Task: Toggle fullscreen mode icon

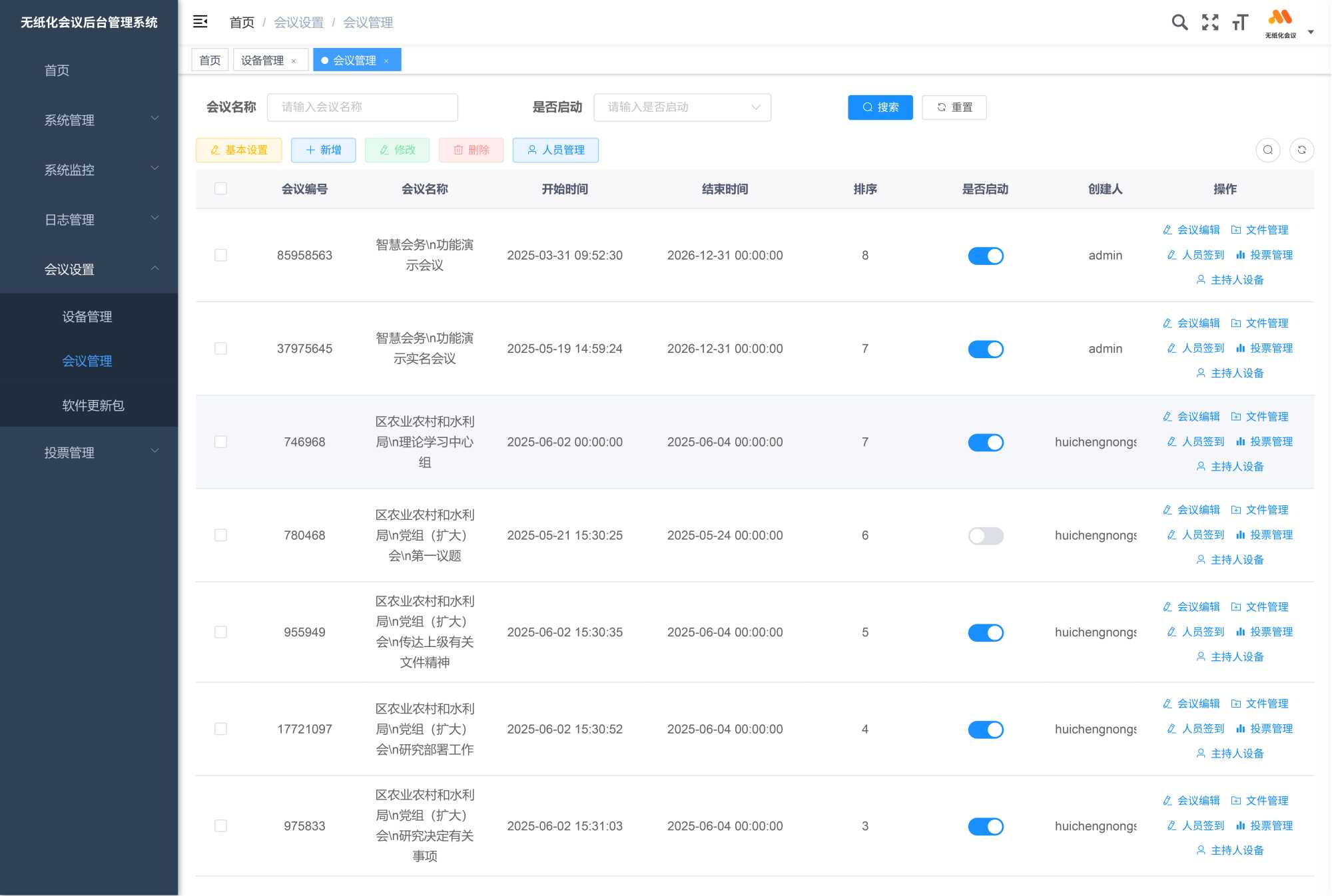Action: 1209,23
